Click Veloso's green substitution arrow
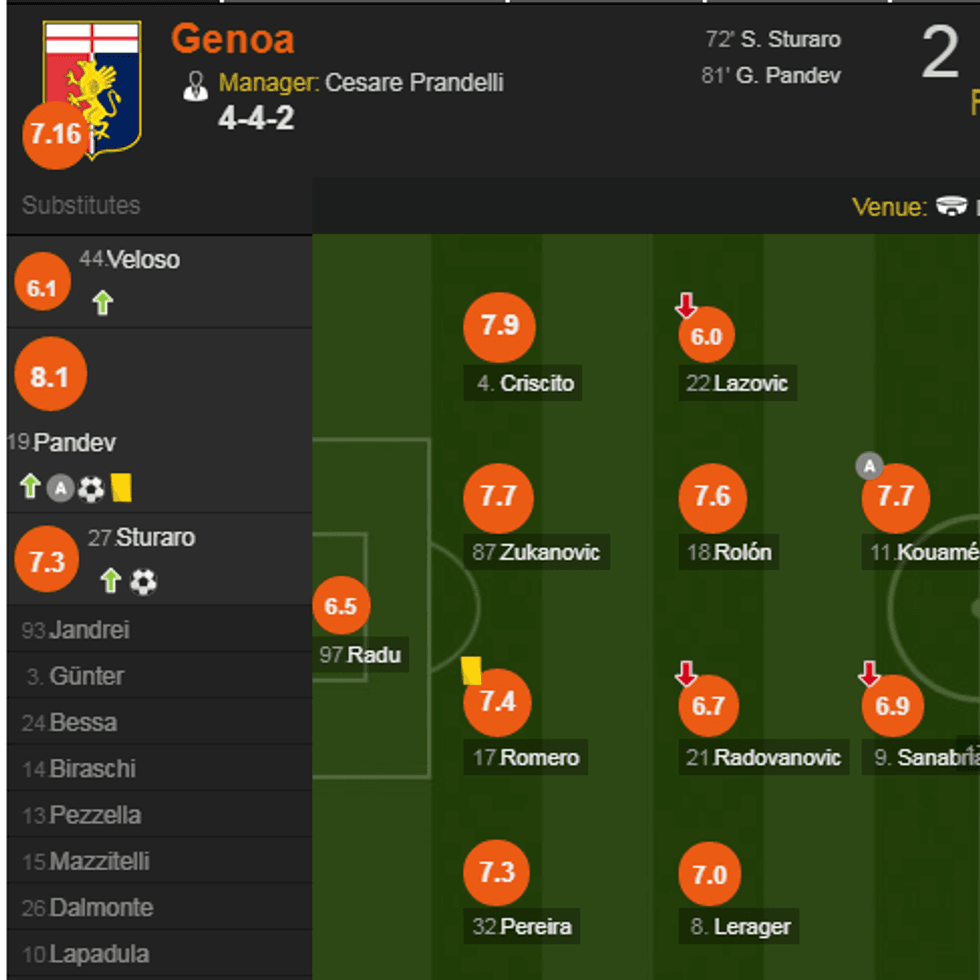Screen dimensions: 980x980 102,303
